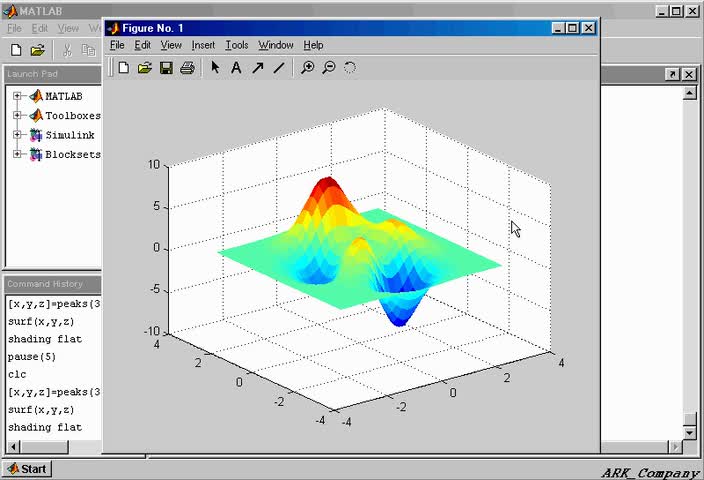Viewport: 704px width, 480px height.
Task: Activate the Zoom Out tool
Action: pyautogui.click(x=329, y=67)
